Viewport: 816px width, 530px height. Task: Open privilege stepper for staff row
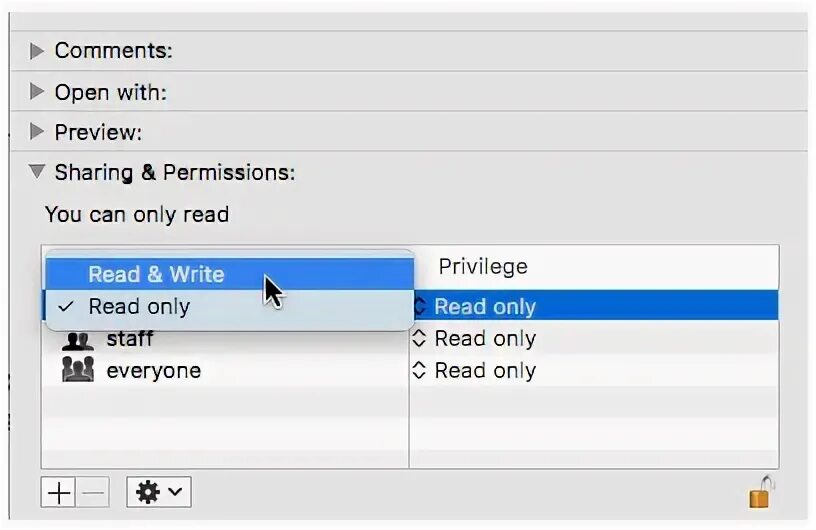pyautogui.click(x=419, y=339)
